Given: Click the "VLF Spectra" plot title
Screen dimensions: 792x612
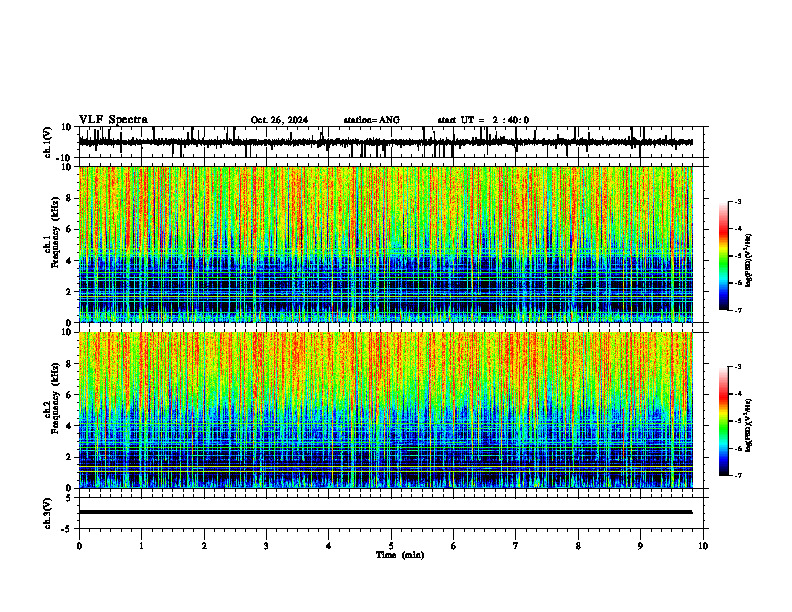Looking at the screenshot, I should [113, 120].
